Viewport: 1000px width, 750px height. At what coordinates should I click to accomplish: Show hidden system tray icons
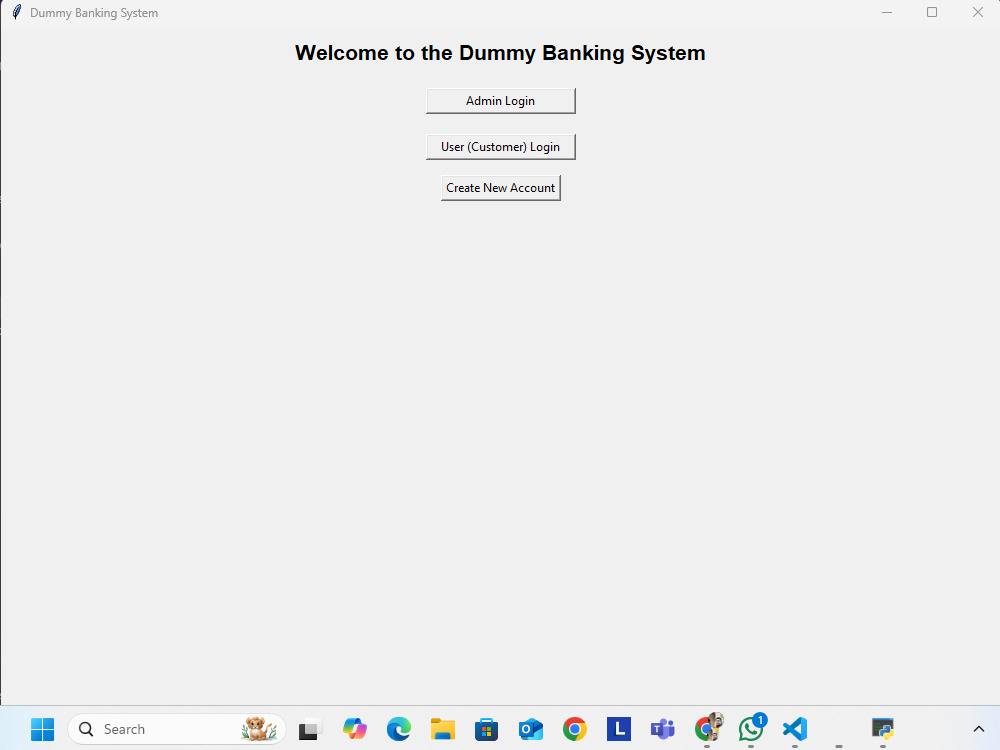[x=979, y=729]
